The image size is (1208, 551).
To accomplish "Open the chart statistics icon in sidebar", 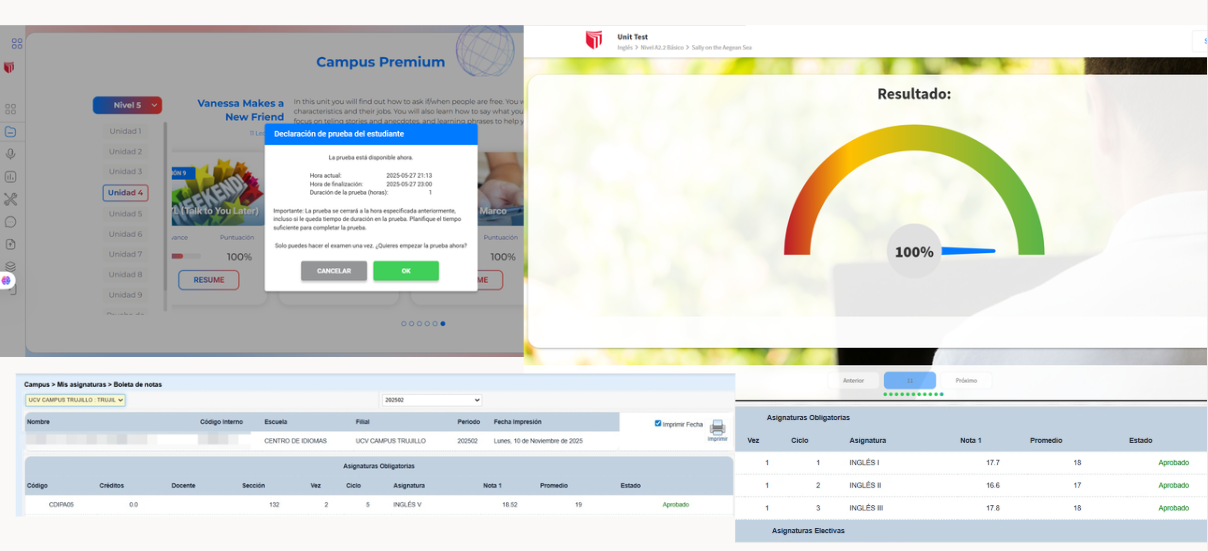I will click(10, 177).
